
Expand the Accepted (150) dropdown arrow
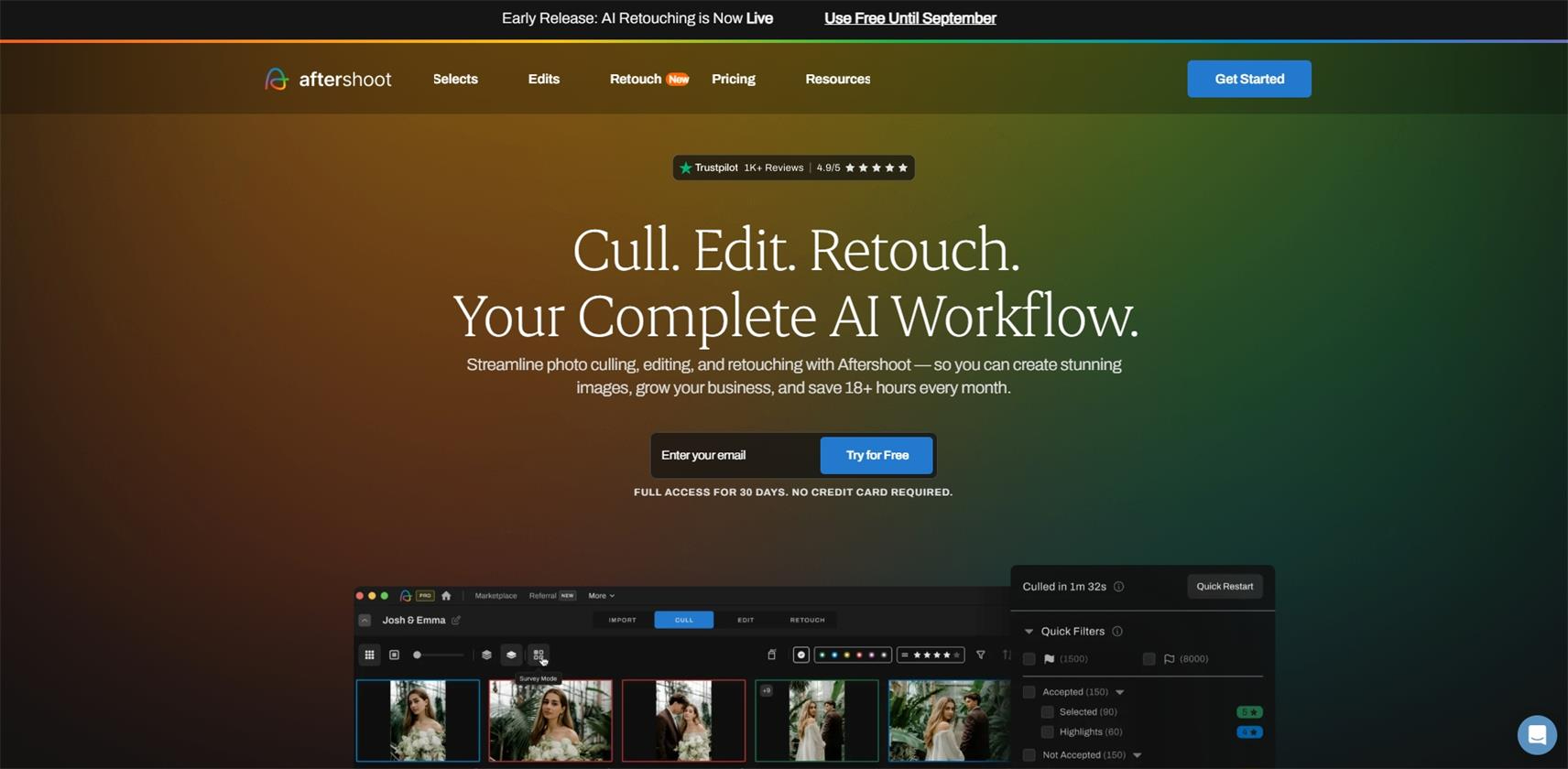(x=1119, y=693)
